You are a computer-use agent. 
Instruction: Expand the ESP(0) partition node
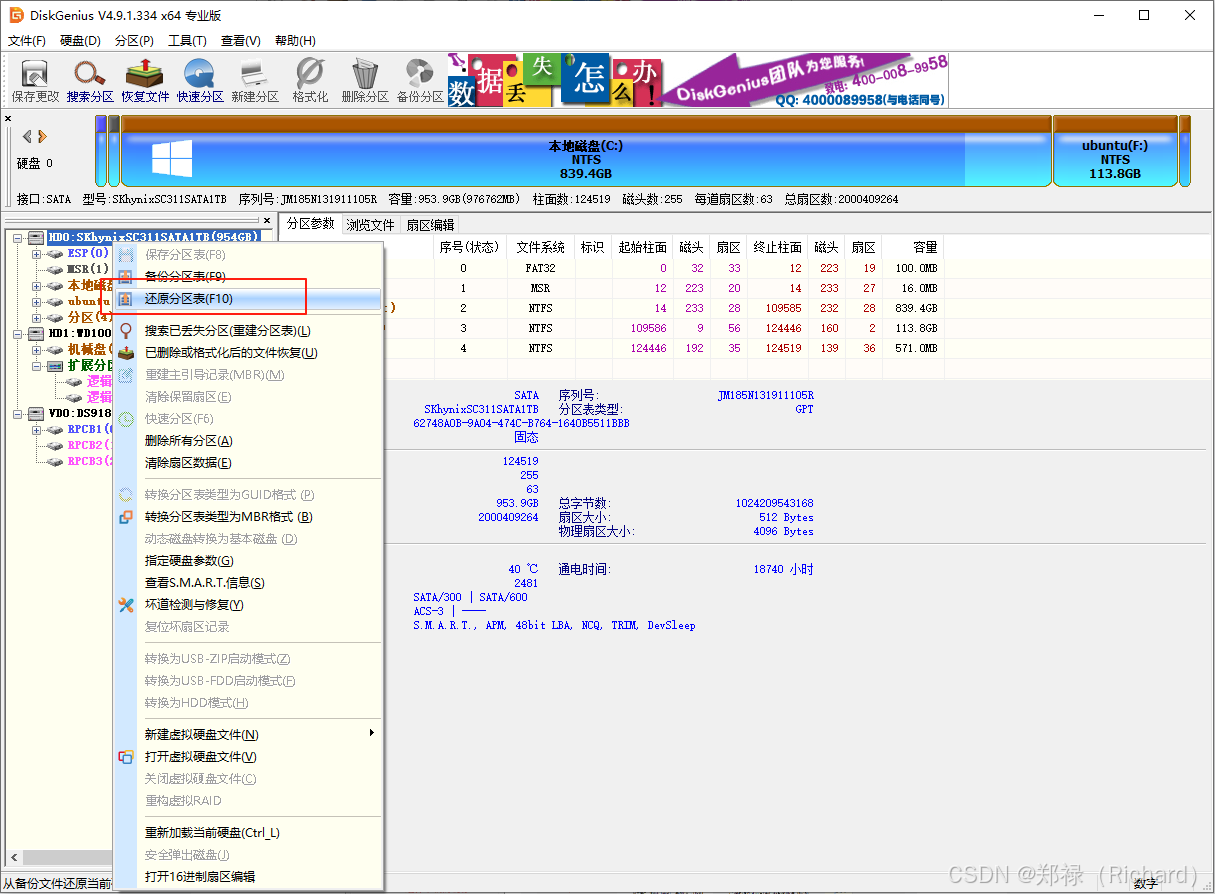[36, 253]
